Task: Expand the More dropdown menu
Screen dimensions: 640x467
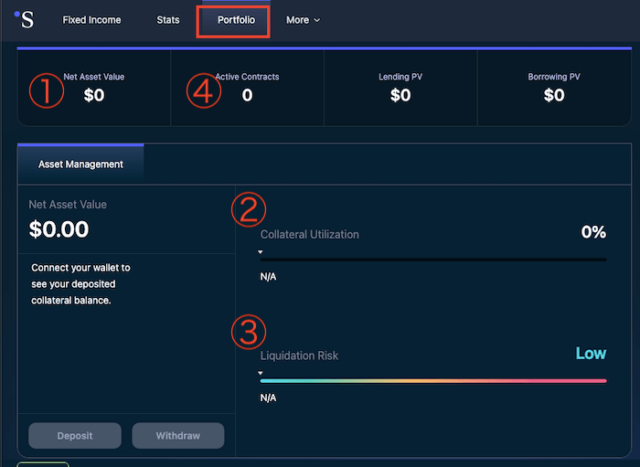Action: (x=302, y=20)
